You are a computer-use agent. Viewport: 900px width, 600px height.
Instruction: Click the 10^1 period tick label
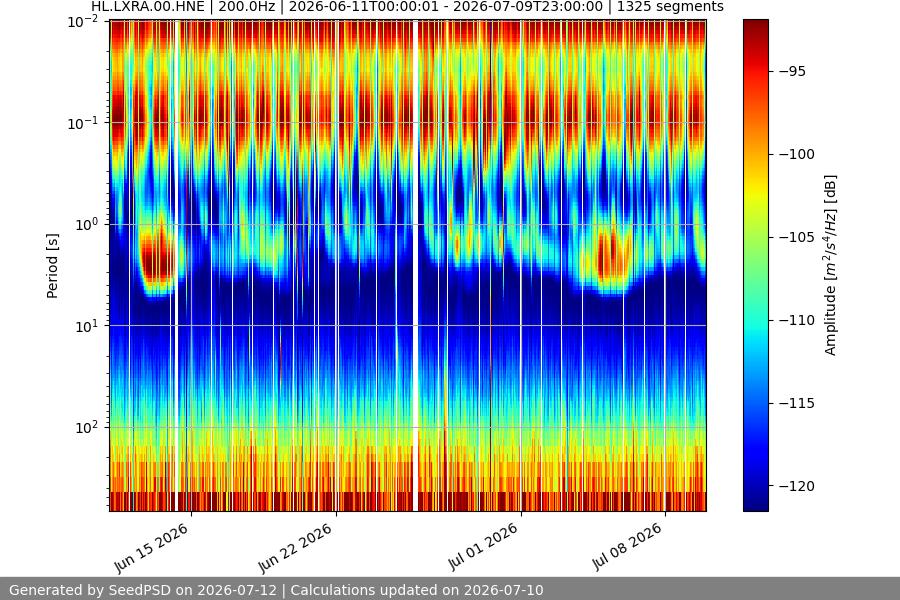click(x=87, y=326)
